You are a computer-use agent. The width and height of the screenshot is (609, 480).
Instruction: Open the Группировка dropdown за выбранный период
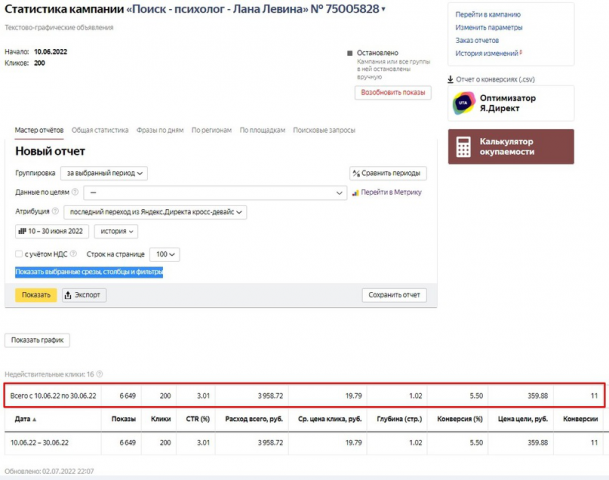click(x=104, y=173)
